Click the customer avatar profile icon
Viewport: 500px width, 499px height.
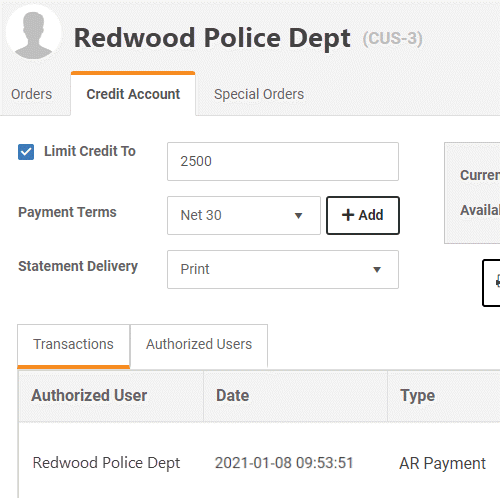click(x=33, y=32)
